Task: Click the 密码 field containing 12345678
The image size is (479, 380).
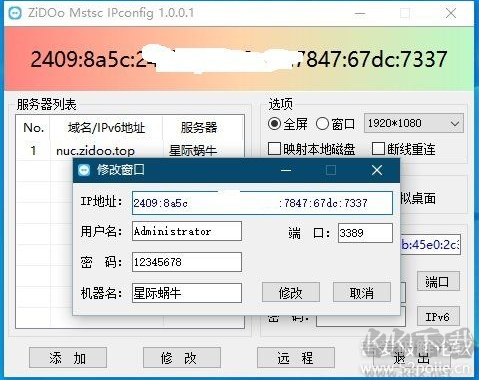Action: tap(187, 262)
